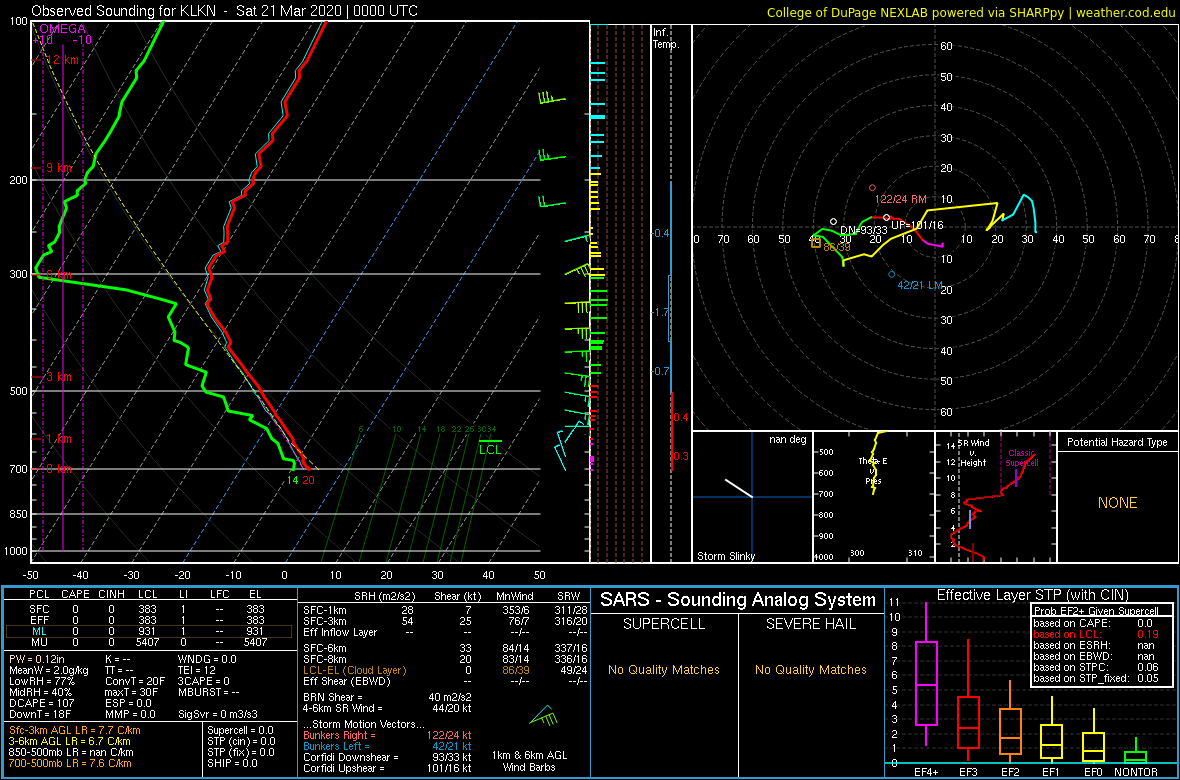Click the 'Sfc-3km AGL LR = 7.7 C/km' line
Viewport: 1180px width, 780px height.
point(75,730)
